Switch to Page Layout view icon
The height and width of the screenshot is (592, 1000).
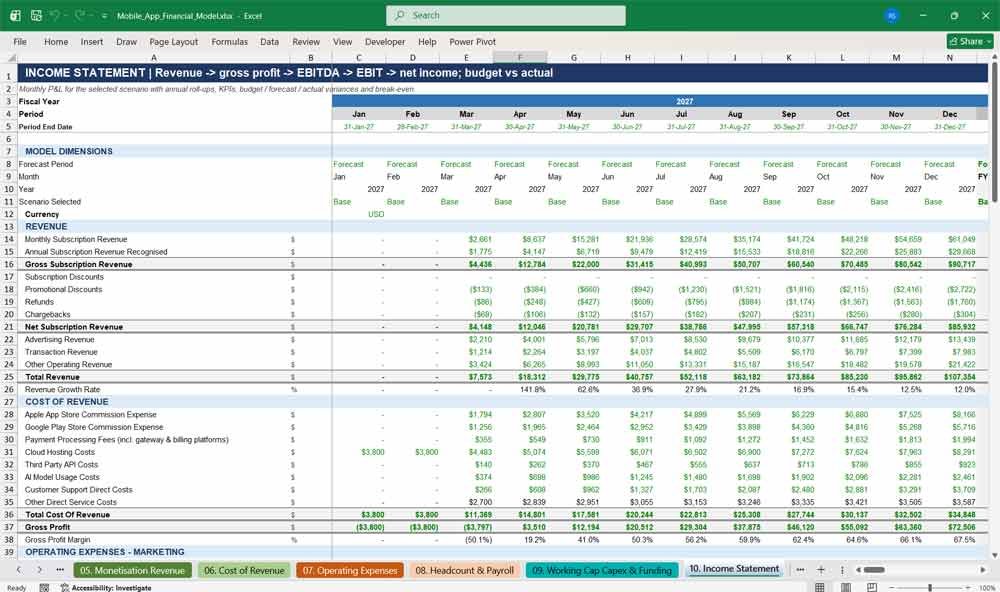[846, 588]
